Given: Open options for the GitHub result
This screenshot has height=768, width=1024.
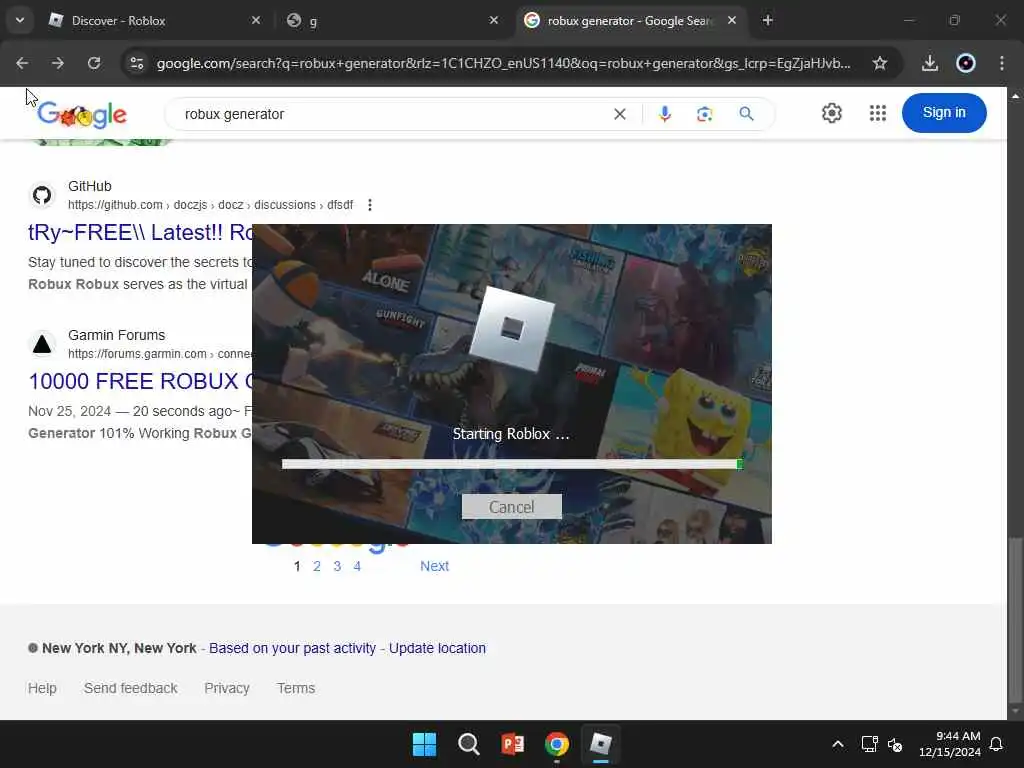Looking at the screenshot, I should pyautogui.click(x=370, y=205).
